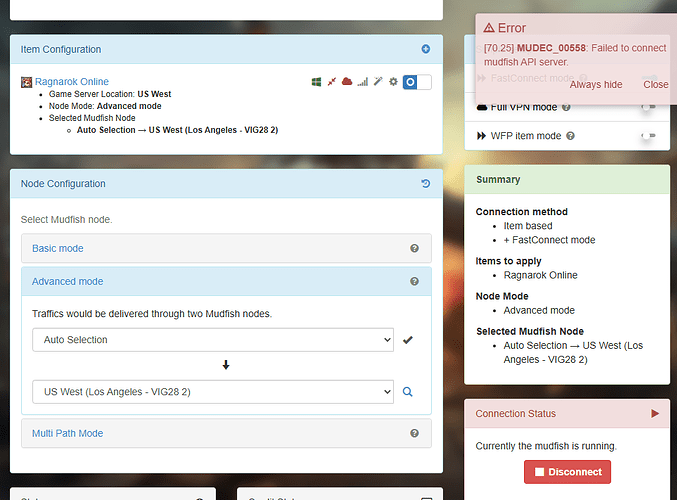Click the Ragnarok Online game thumbnail icon
The image size is (677, 500).
(x=26, y=82)
